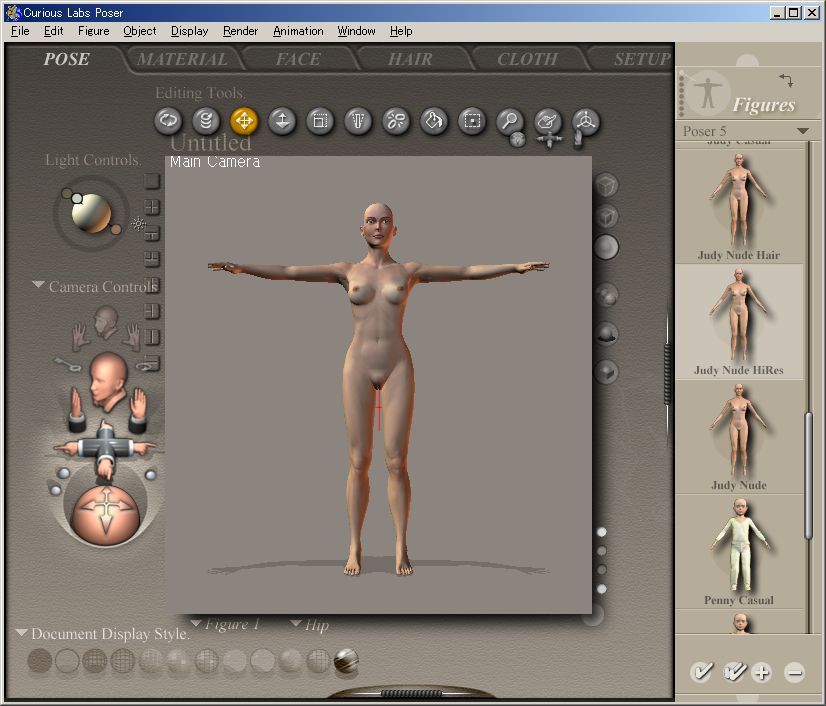The height and width of the screenshot is (706, 826).
Task: Open the SETUP room tab
Action: pyautogui.click(x=642, y=59)
